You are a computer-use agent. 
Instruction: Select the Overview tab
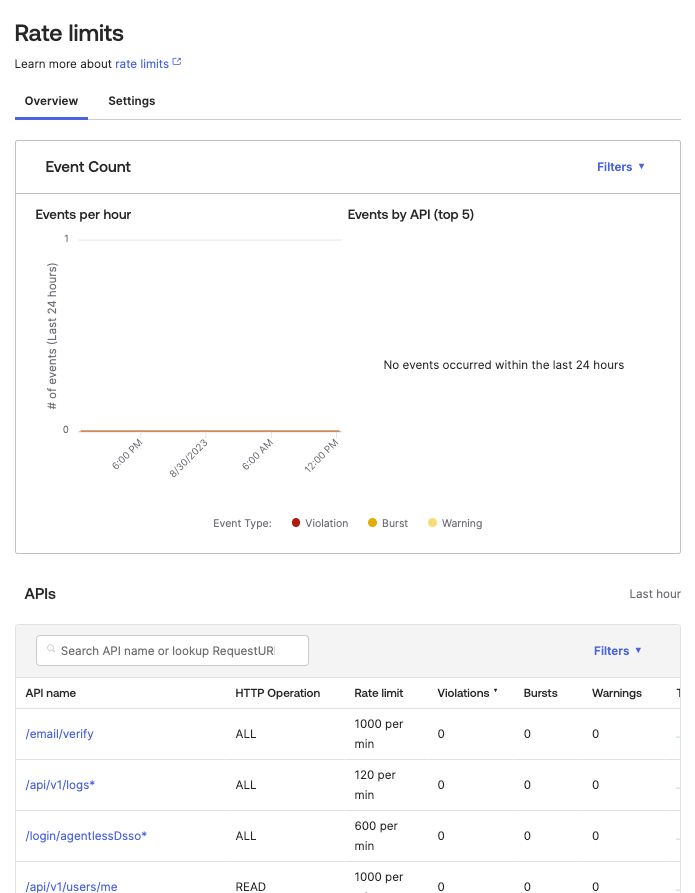pos(51,101)
